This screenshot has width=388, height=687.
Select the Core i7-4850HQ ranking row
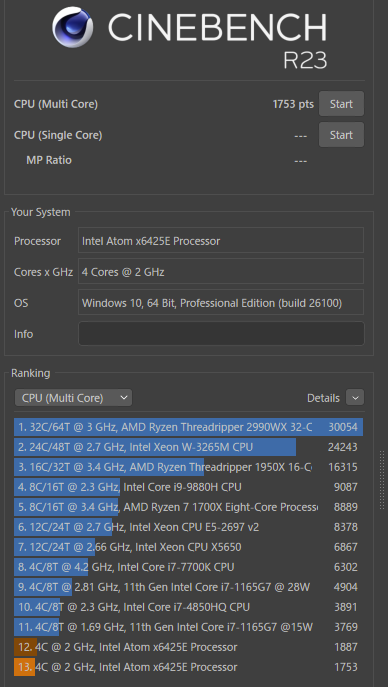pyautogui.click(x=188, y=607)
